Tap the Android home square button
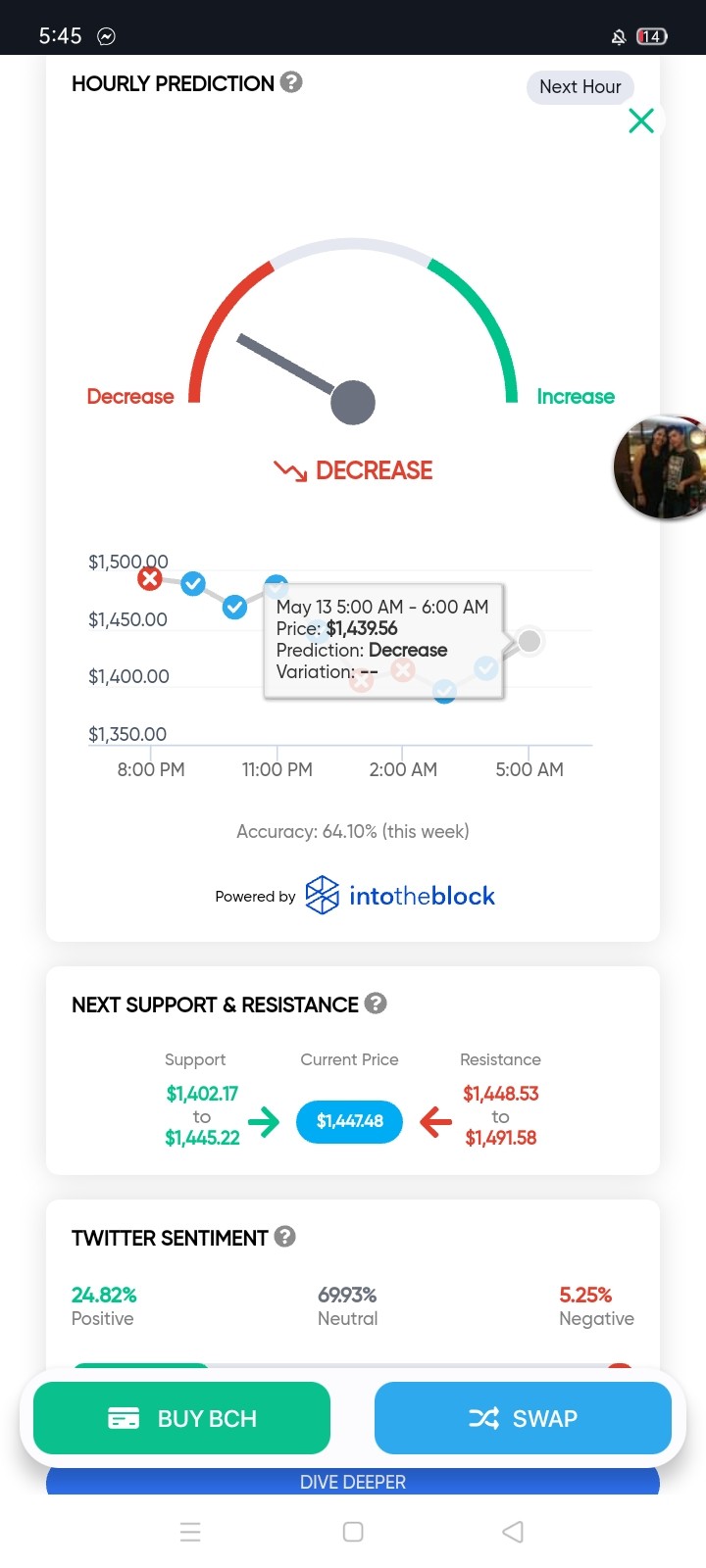This screenshot has width=706, height=1568. point(353,1532)
